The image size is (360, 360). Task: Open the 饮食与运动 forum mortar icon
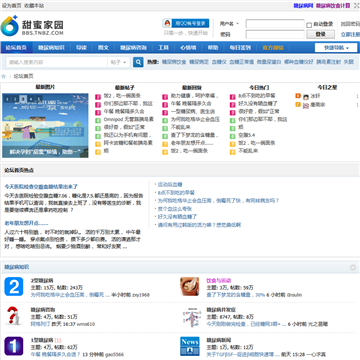click(x=190, y=286)
